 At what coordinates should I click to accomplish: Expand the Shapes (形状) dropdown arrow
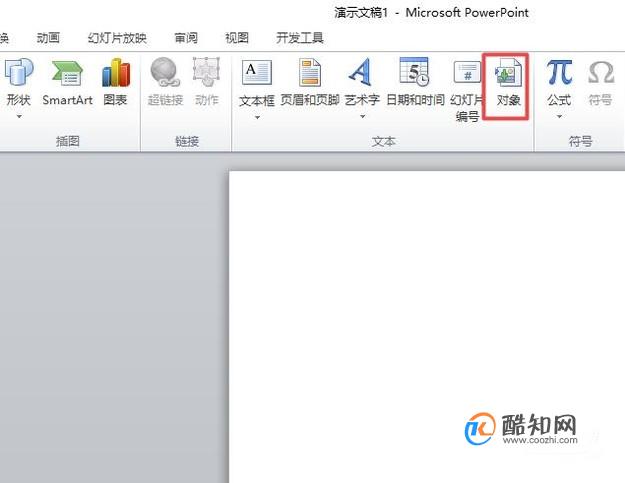(x=19, y=117)
